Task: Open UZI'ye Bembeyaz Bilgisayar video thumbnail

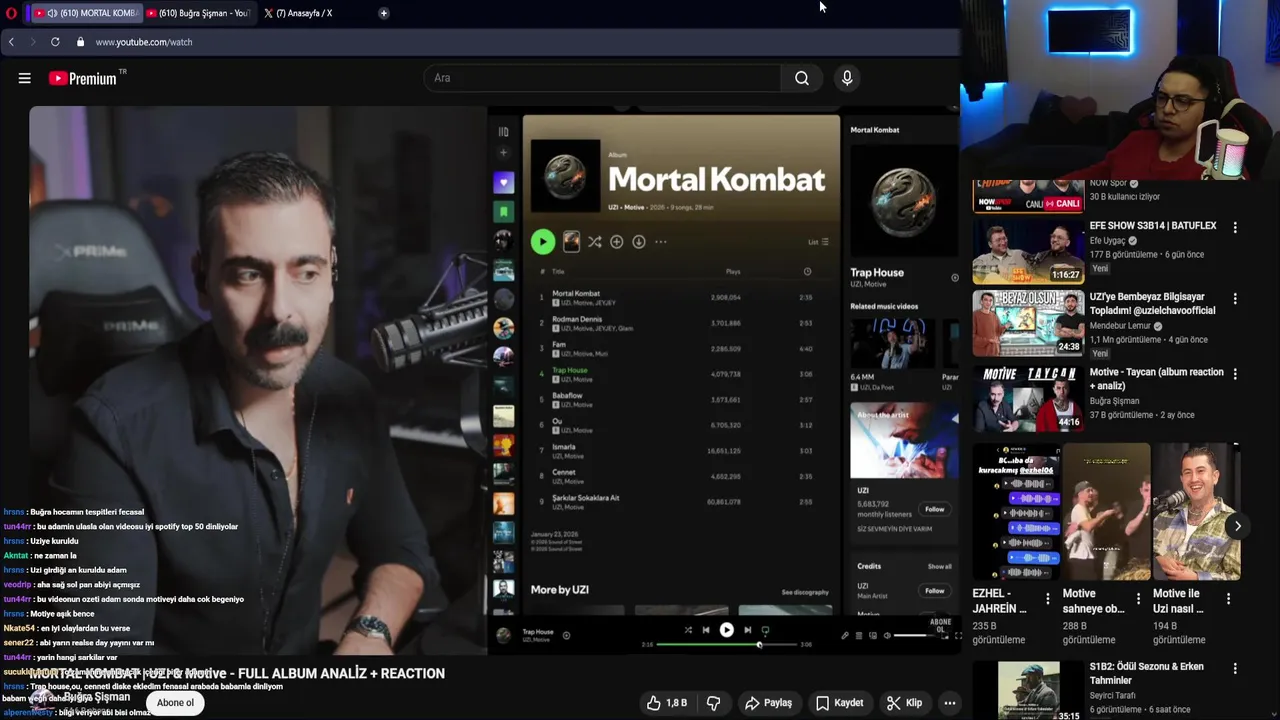Action: tap(1028, 323)
